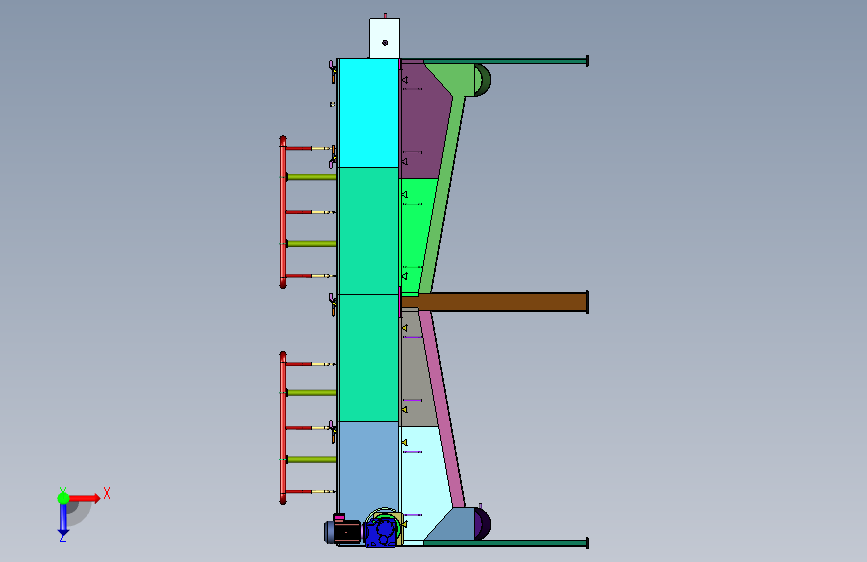Select the thin green rail beside the white box
The image size is (867, 562).
[x=505, y=61]
